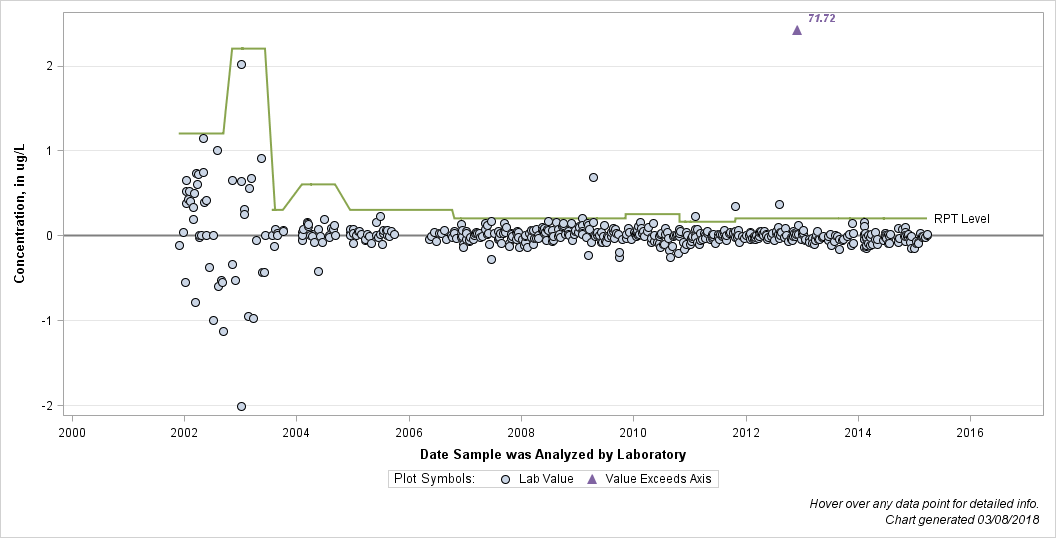The width and height of the screenshot is (1056, 538).
Task: Click the 2000 x-axis tick label
Action: [x=72, y=433]
